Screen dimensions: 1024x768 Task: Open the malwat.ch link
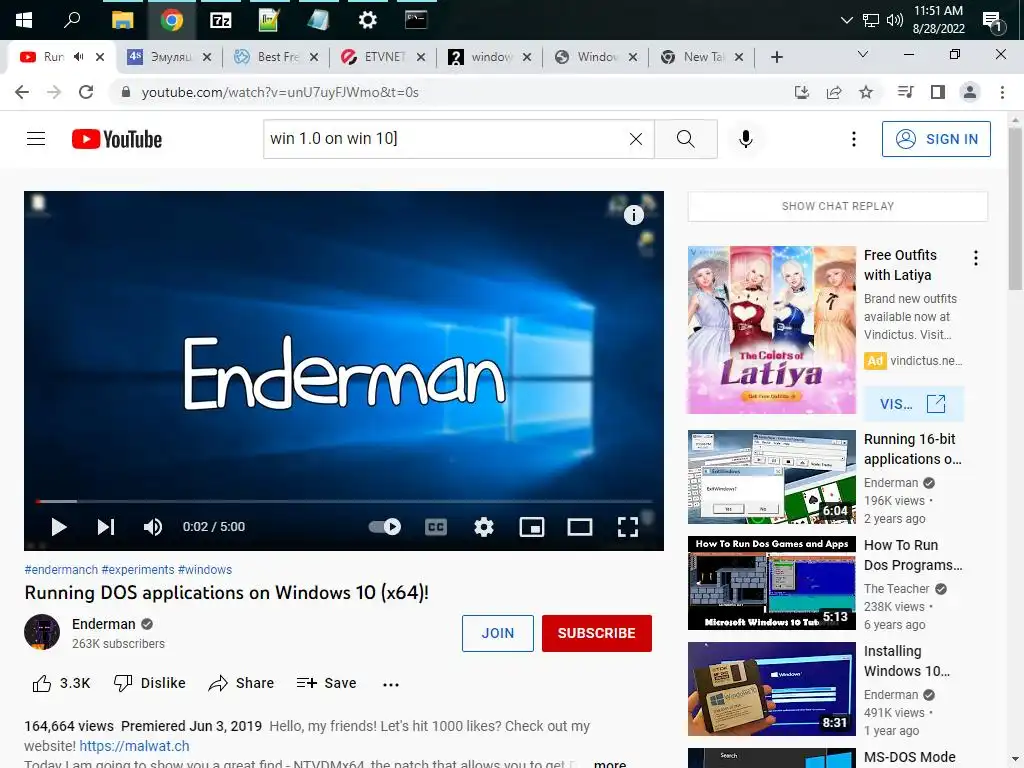coord(134,746)
